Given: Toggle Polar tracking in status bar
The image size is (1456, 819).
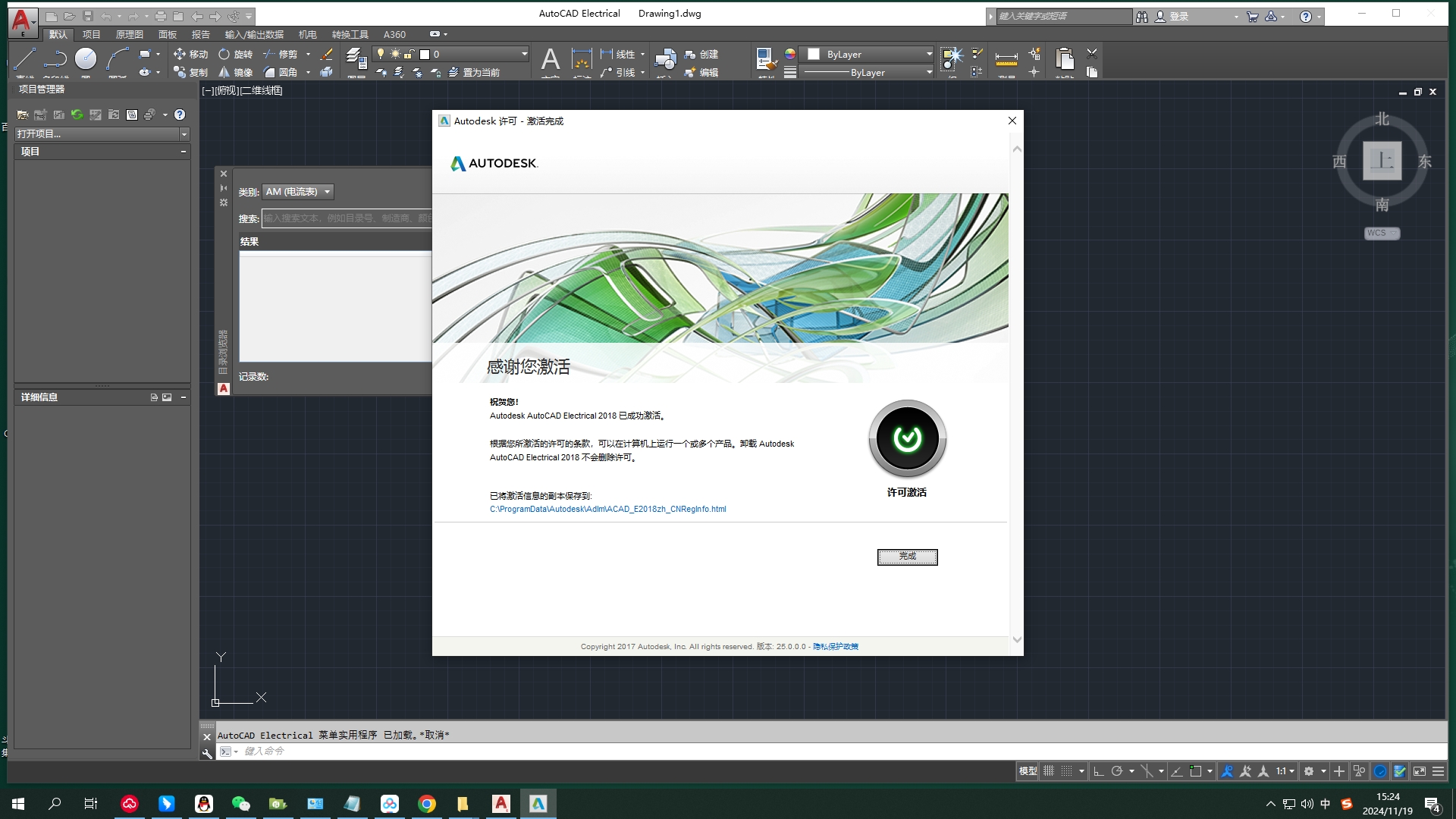Looking at the screenshot, I should coord(1117,771).
